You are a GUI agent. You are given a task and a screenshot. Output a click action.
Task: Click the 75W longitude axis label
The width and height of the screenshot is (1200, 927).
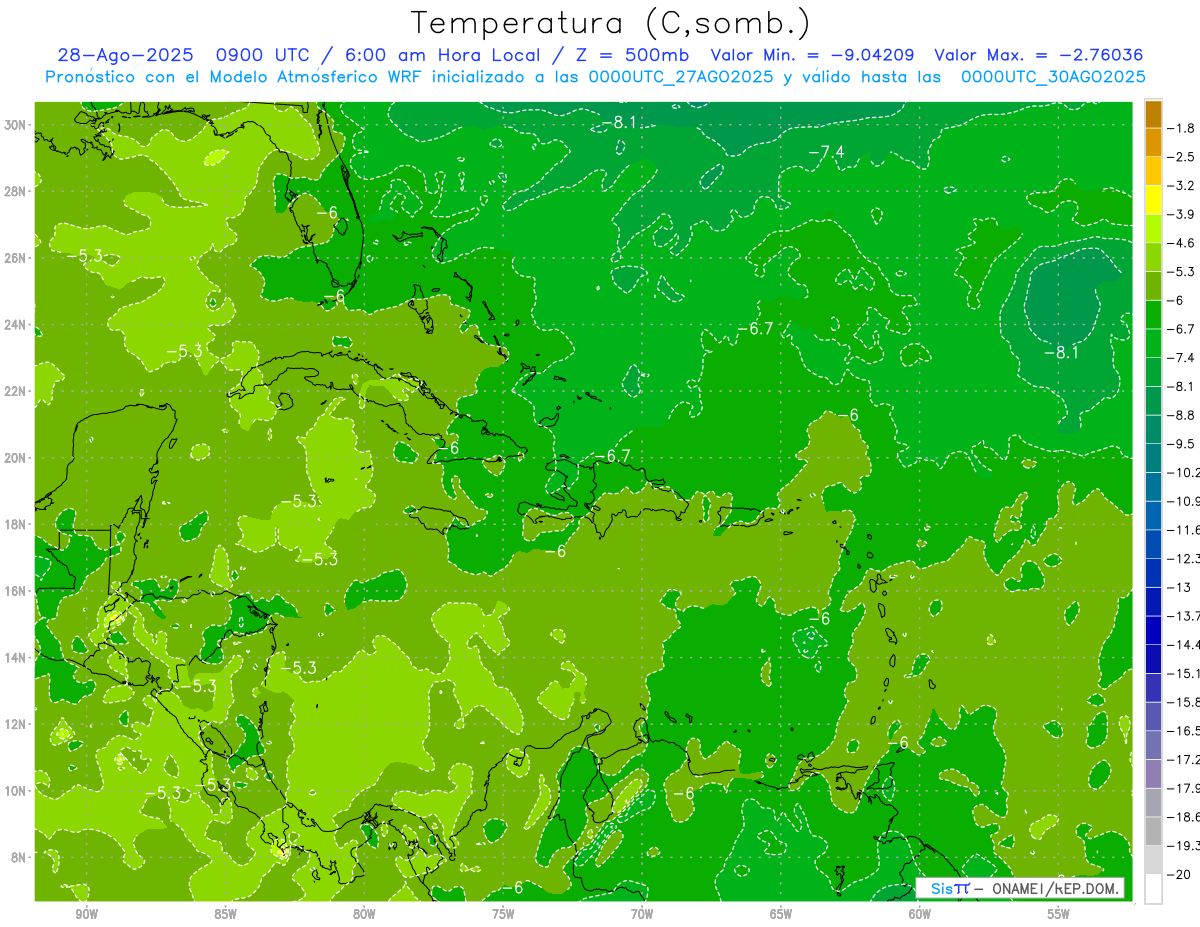click(x=503, y=914)
